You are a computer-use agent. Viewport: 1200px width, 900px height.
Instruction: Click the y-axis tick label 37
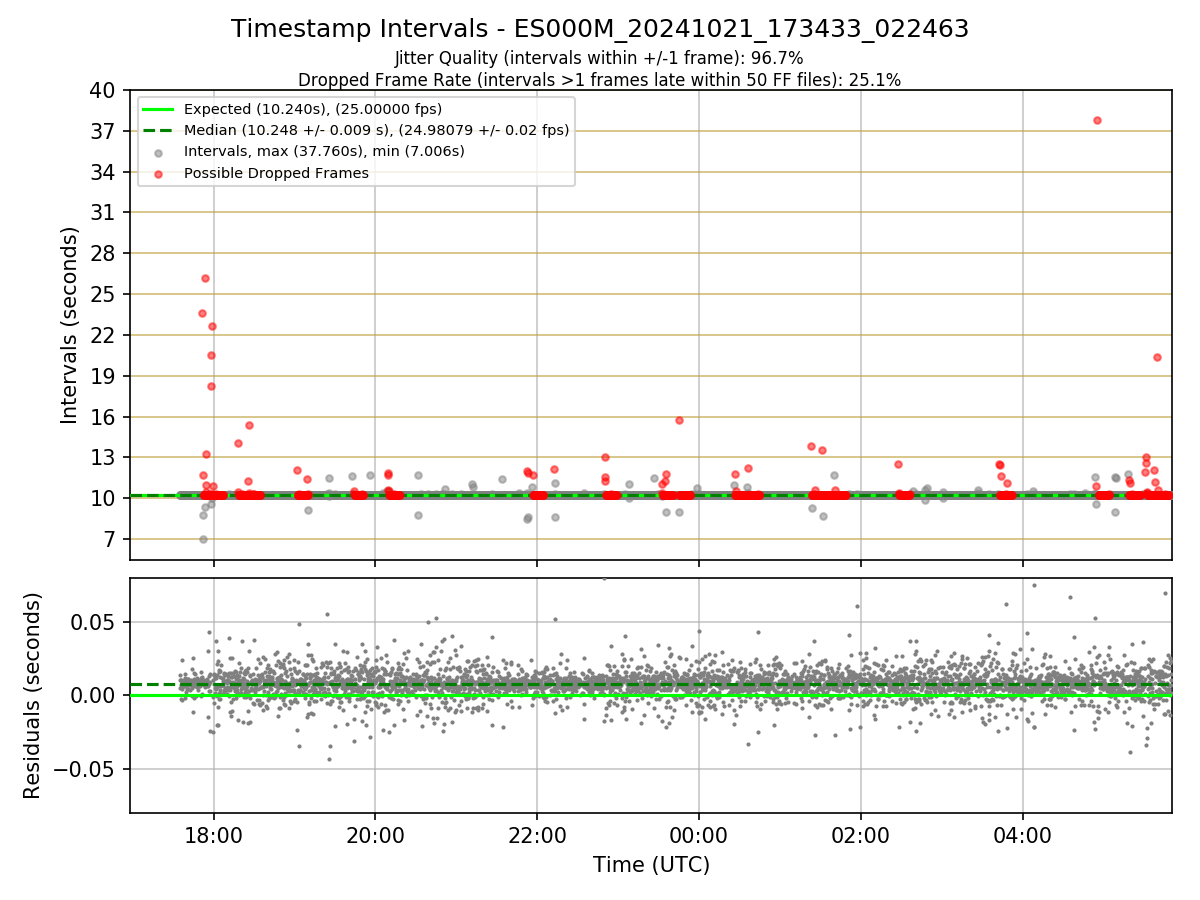pos(103,132)
